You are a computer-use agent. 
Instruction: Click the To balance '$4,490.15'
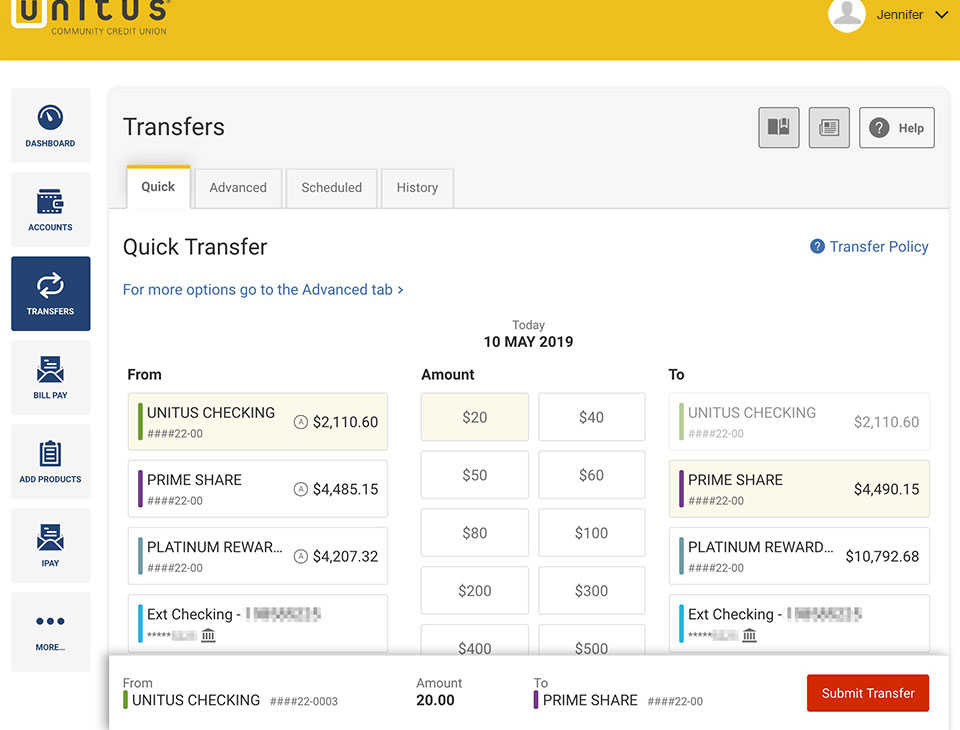tap(887, 489)
